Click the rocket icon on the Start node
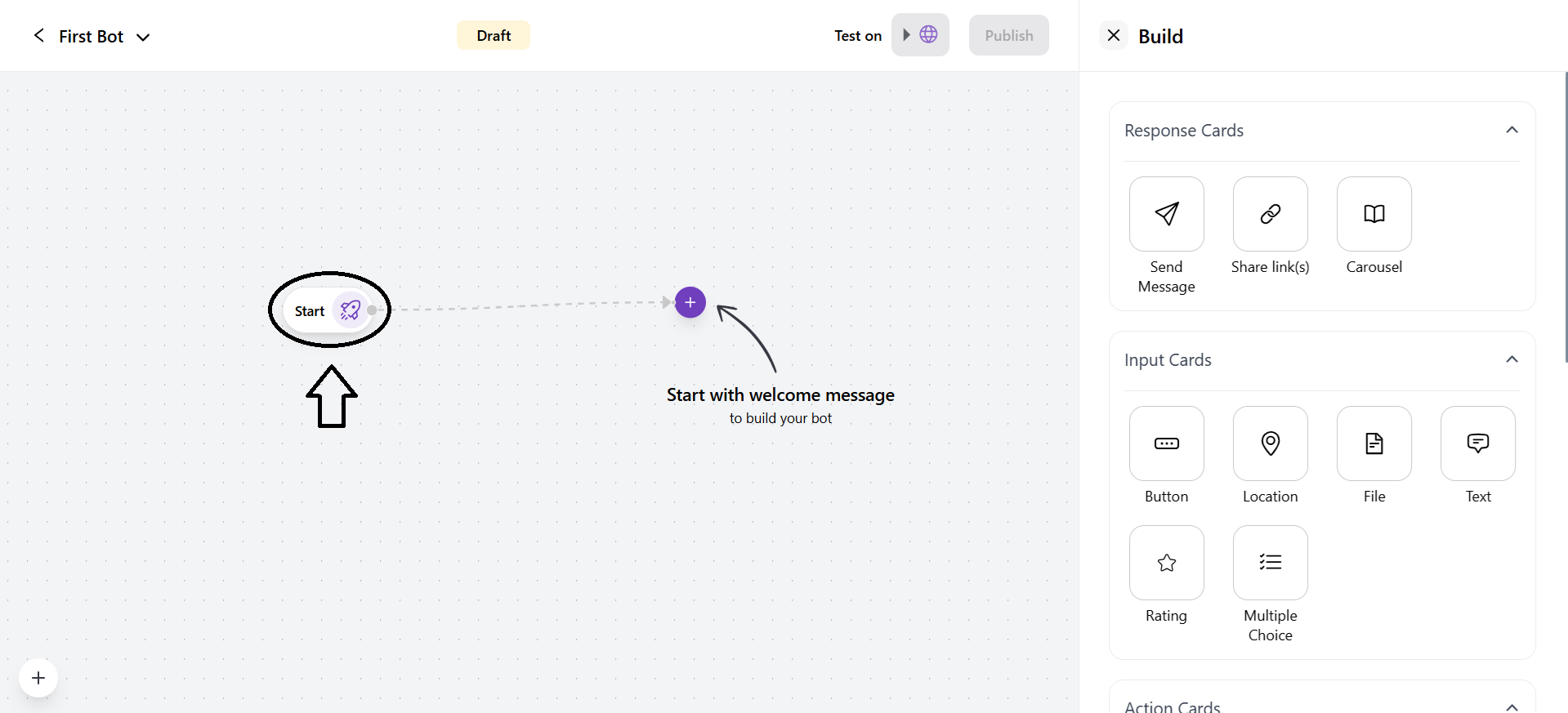 pyautogui.click(x=351, y=310)
